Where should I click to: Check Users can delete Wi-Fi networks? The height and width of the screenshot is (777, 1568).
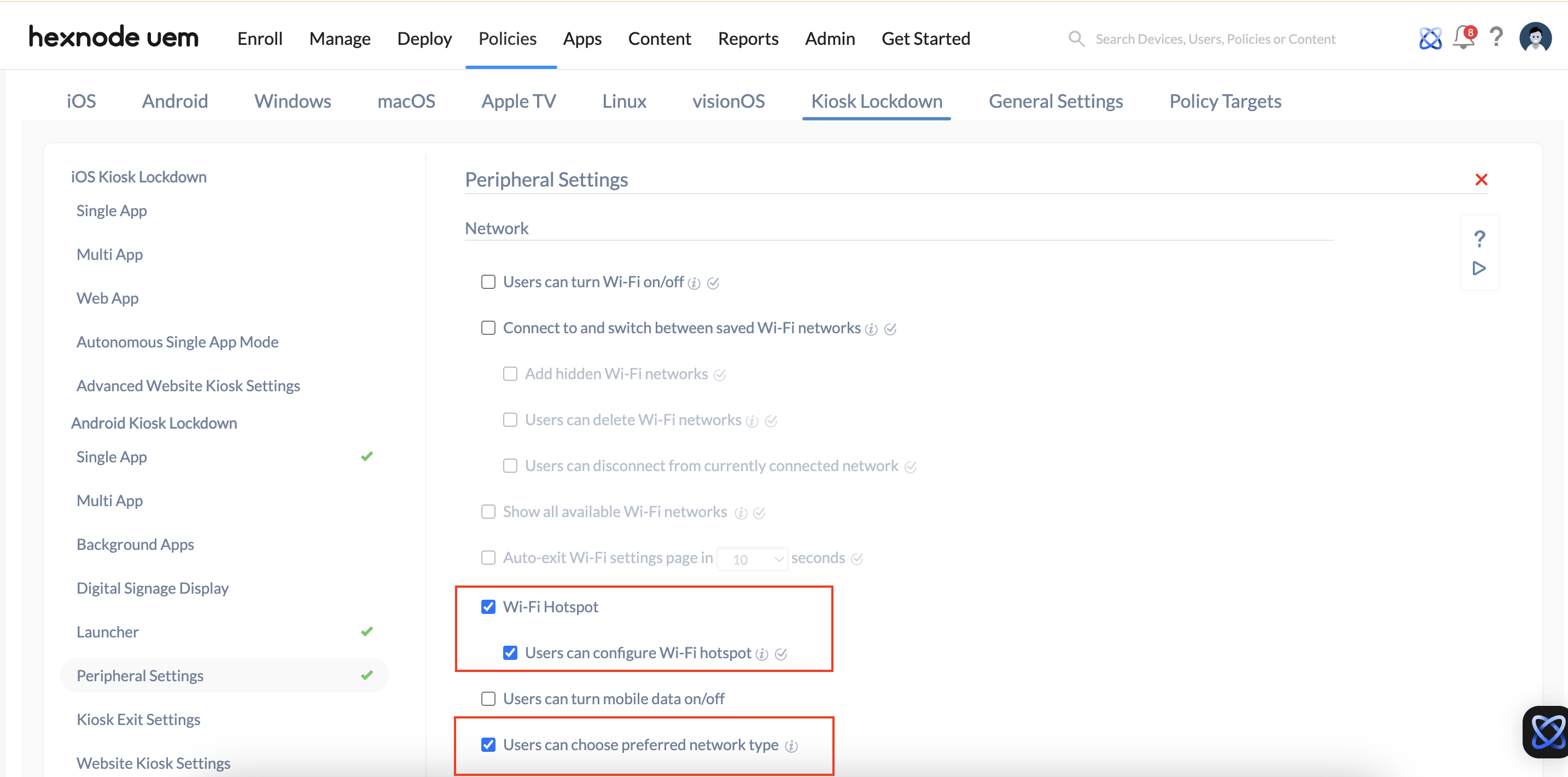tap(510, 420)
